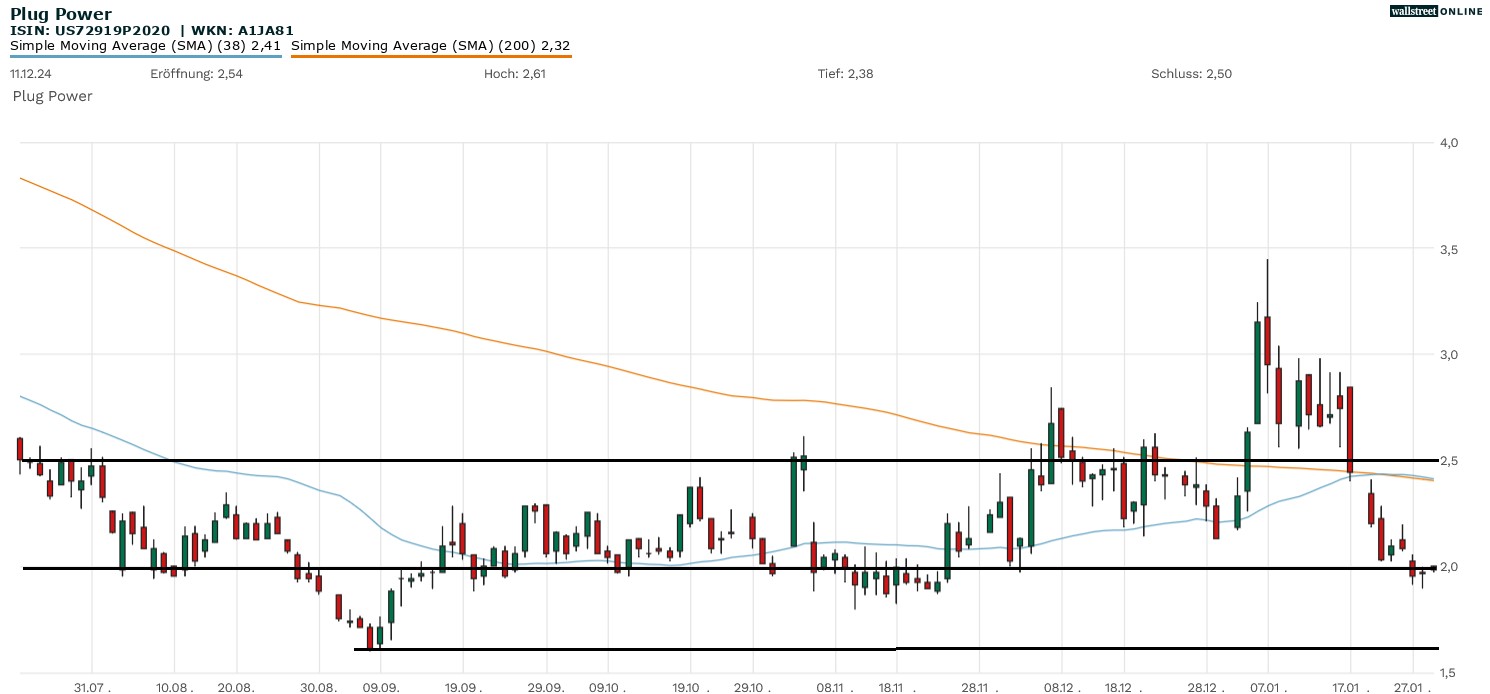
Task: Toggle the Simple Moving Average (38) legend
Action: pyautogui.click(x=147, y=45)
